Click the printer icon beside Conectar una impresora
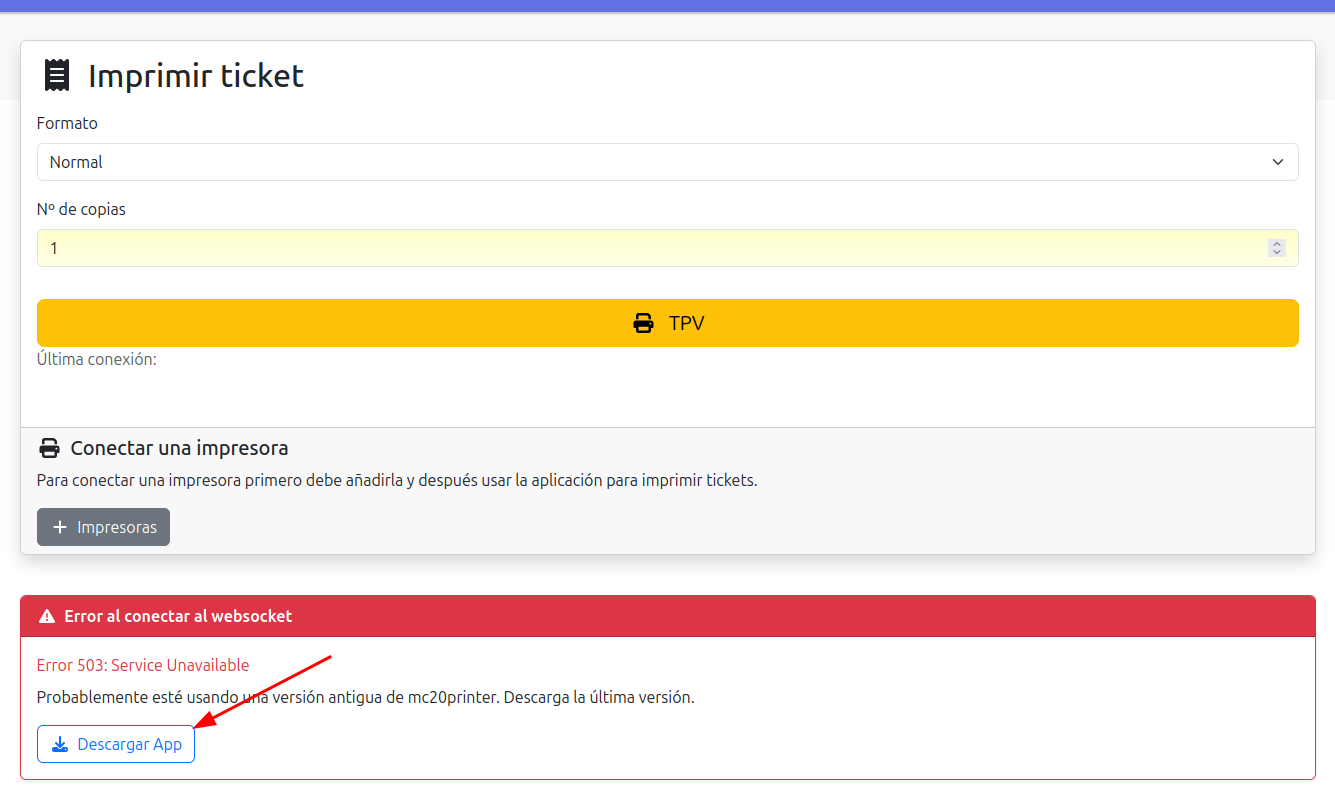This screenshot has width=1335, height=800. [49, 448]
